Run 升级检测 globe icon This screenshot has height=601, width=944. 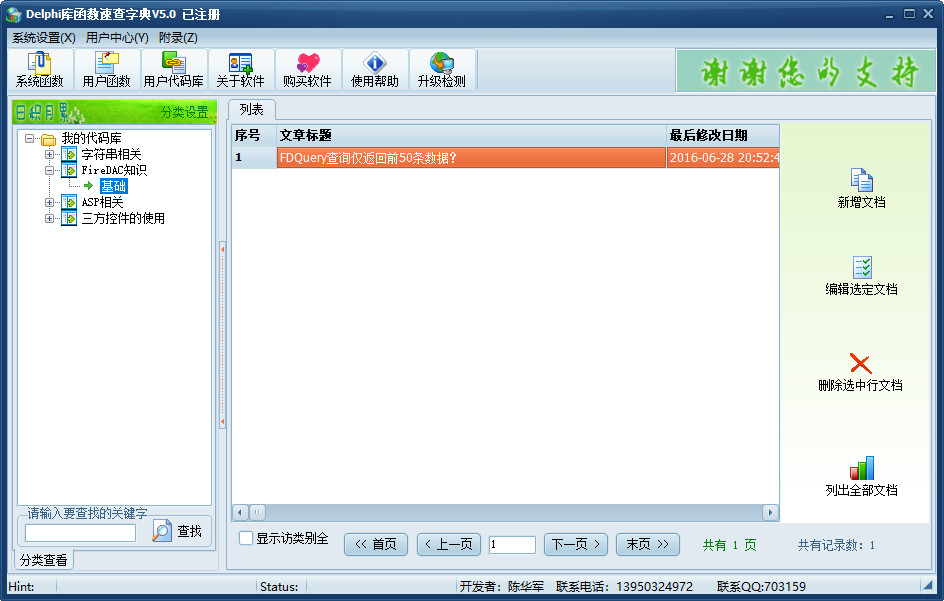coord(442,63)
